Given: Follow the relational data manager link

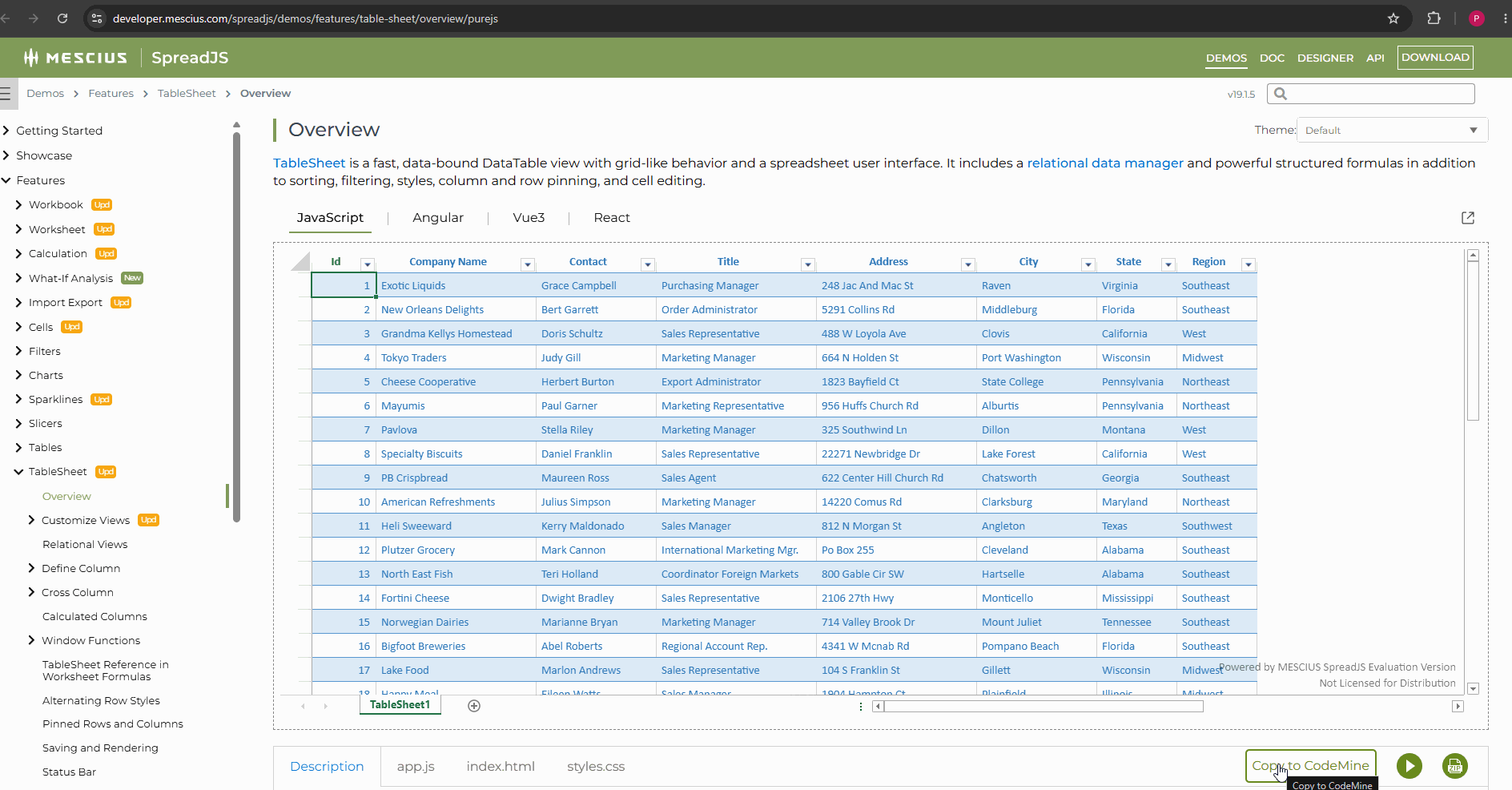Looking at the screenshot, I should click(x=1105, y=163).
